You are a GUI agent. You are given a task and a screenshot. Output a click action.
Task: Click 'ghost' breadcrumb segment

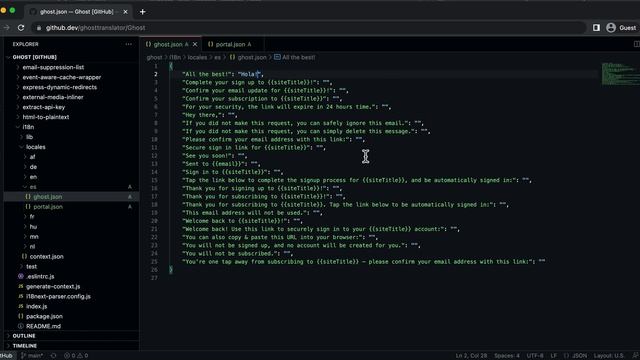coord(154,58)
